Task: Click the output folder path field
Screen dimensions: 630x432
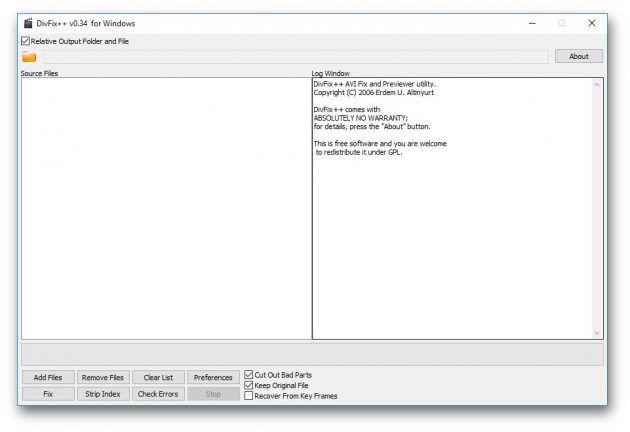Action: (296, 57)
